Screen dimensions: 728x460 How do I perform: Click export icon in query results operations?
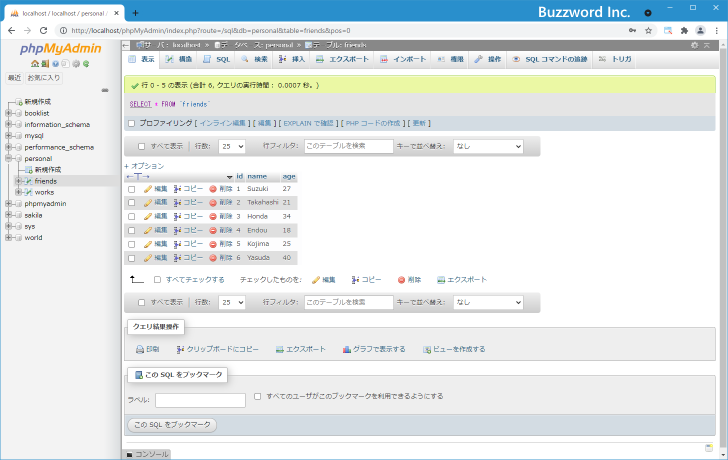click(280, 350)
